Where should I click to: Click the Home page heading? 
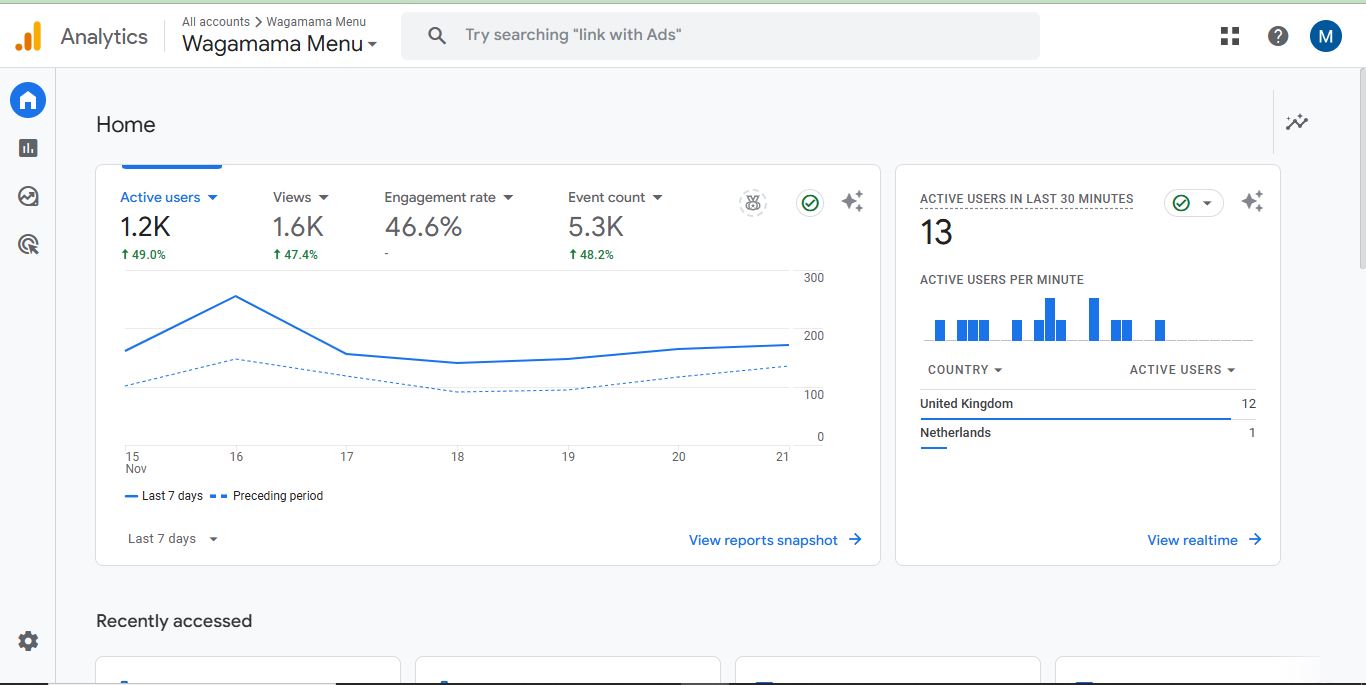coord(126,125)
